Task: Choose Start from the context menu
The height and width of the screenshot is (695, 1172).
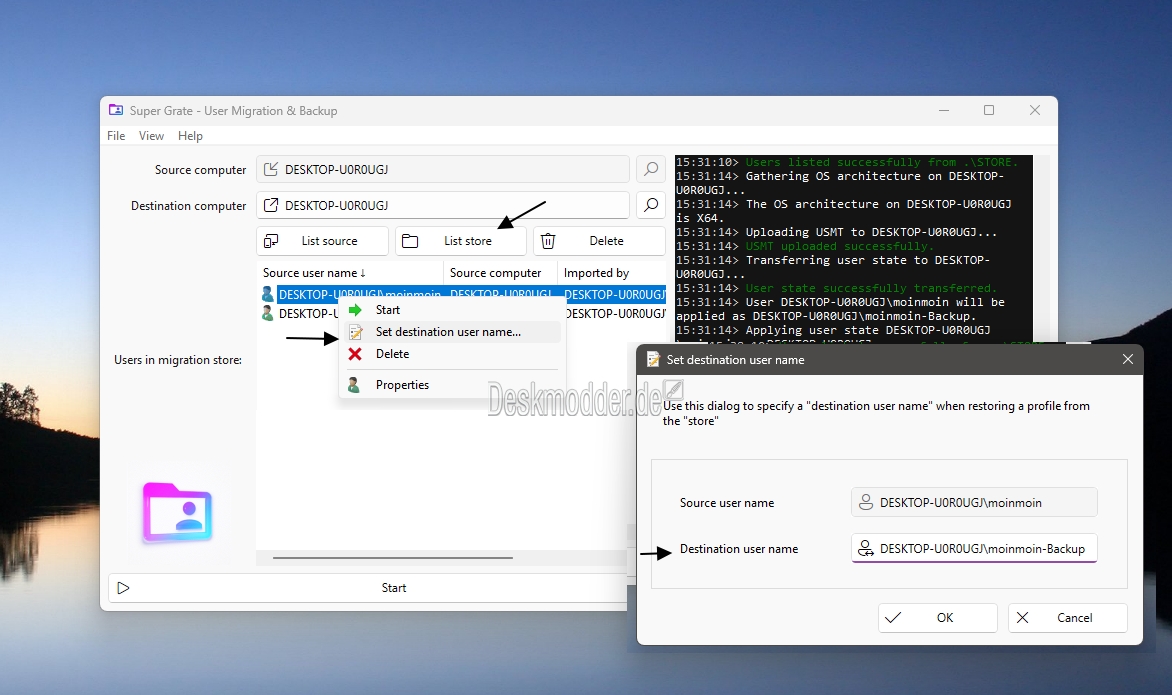Action: coord(452,309)
